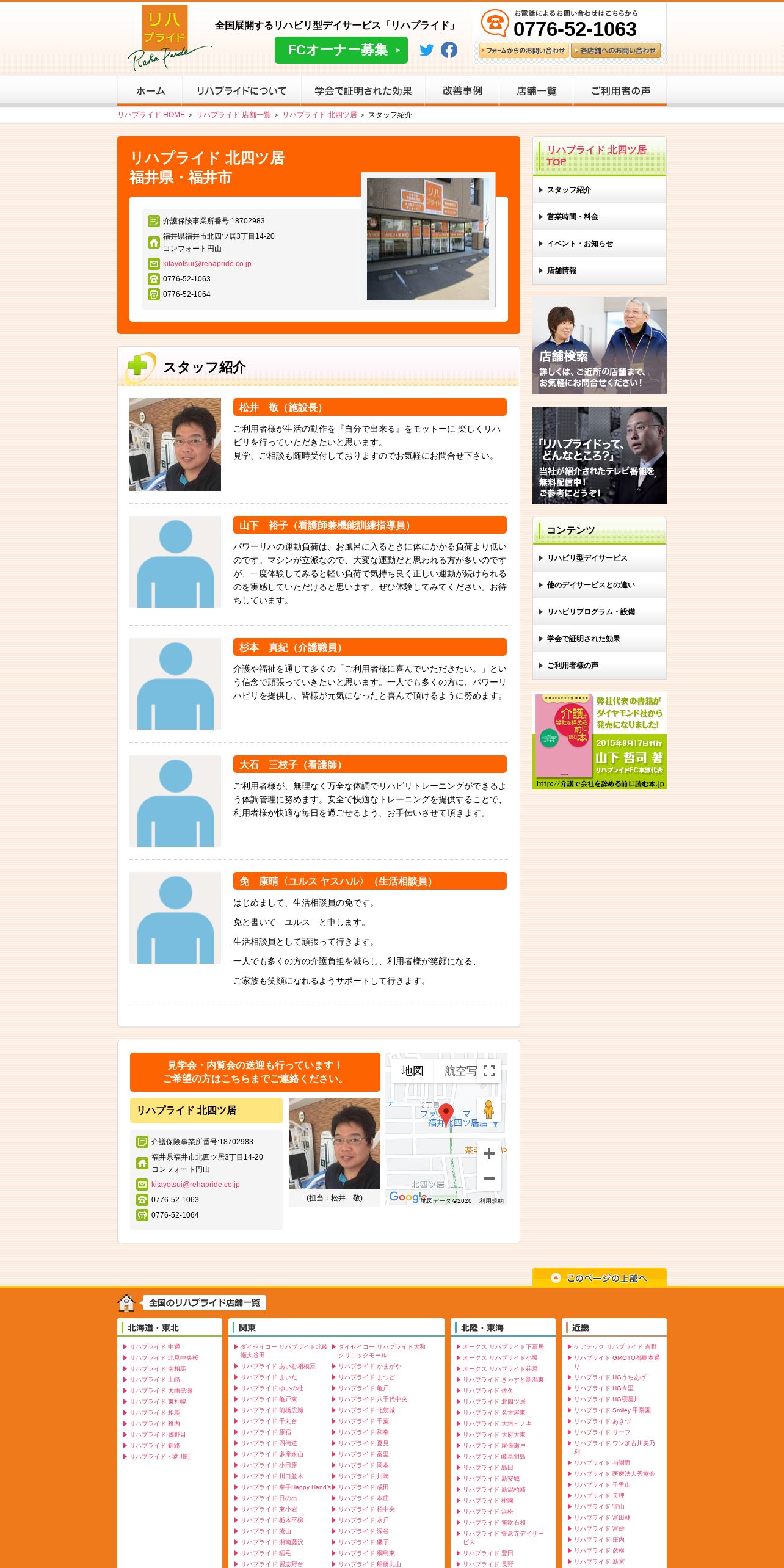
Task: Open the 店舗検索 banner
Action: [x=599, y=346]
